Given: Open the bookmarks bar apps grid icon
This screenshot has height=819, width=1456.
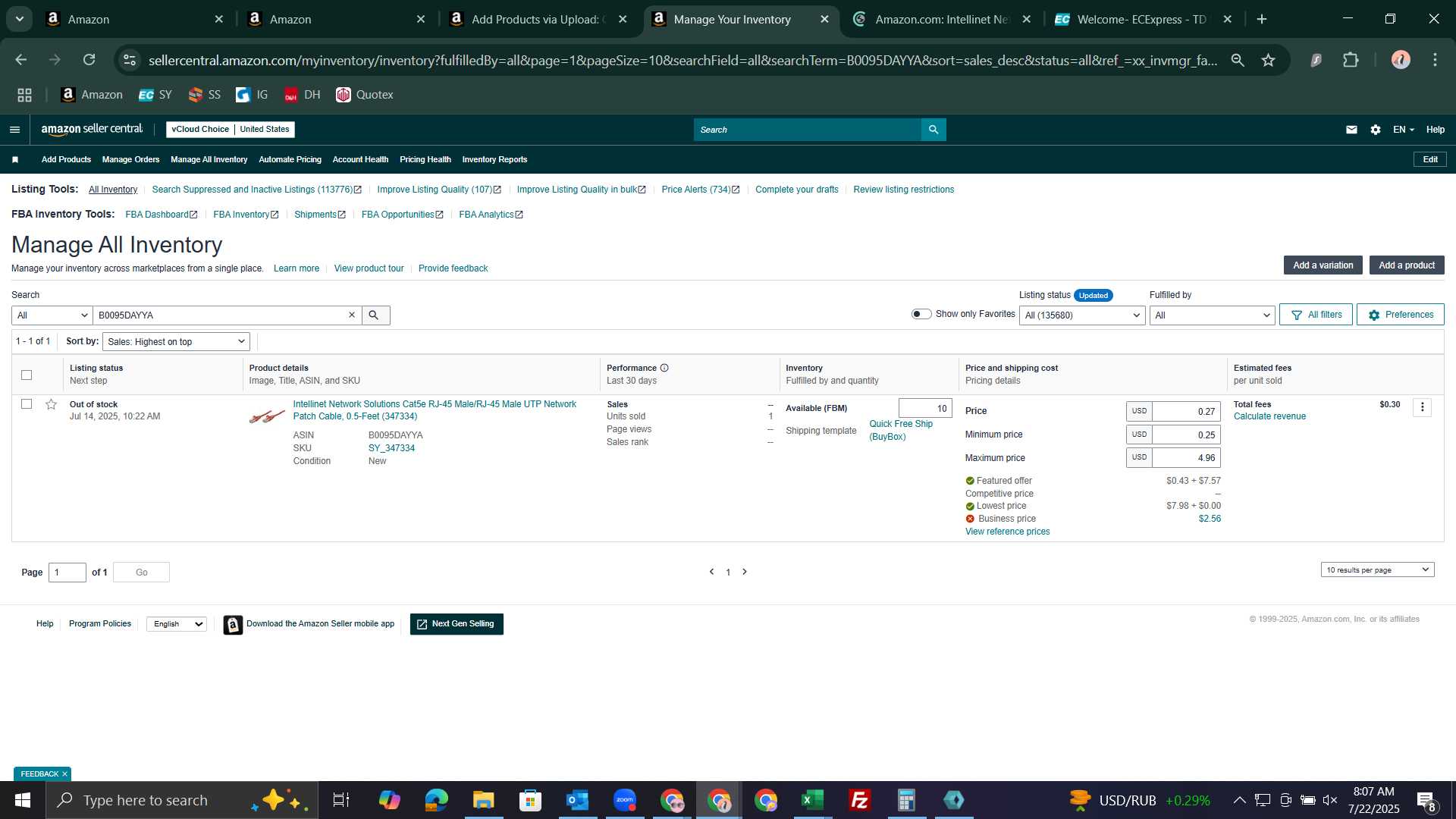Looking at the screenshot, I should coord(24,95).
